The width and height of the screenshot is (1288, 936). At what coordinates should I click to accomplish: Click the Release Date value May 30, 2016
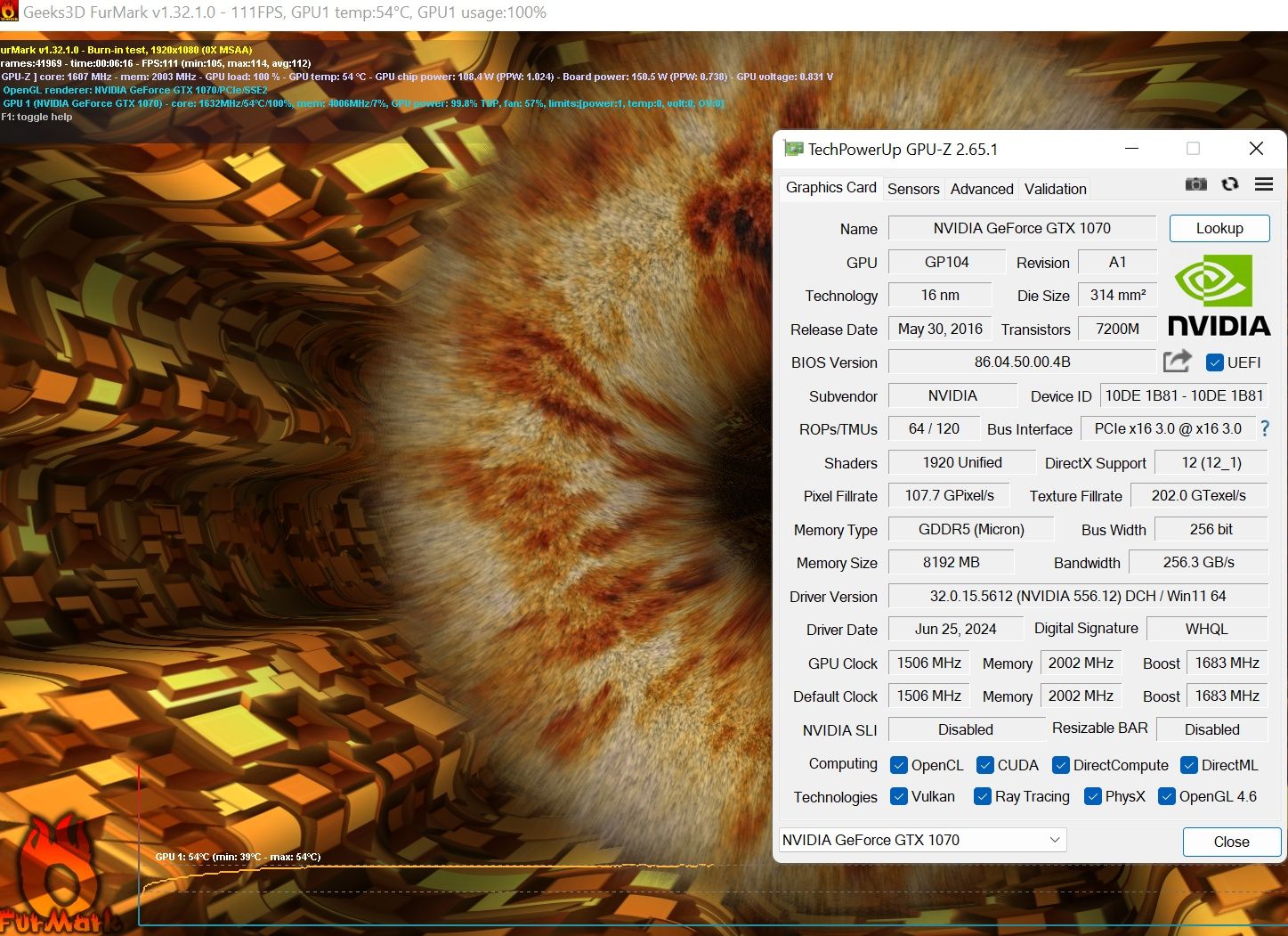[940, 329]
